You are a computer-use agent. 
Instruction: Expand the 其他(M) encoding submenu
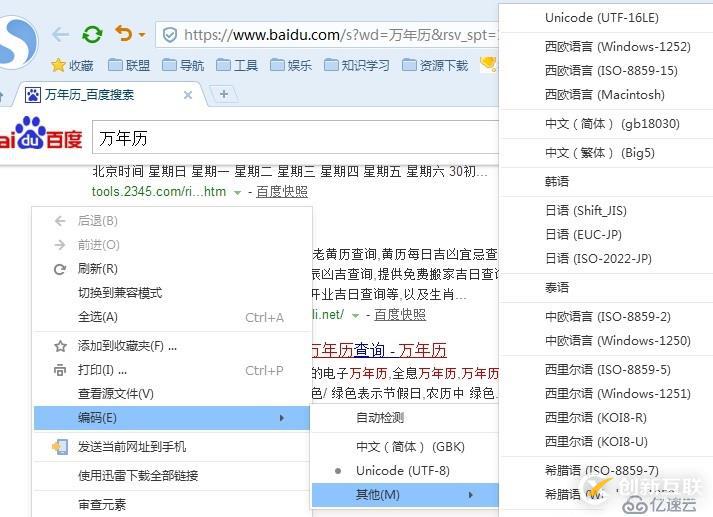406,495
